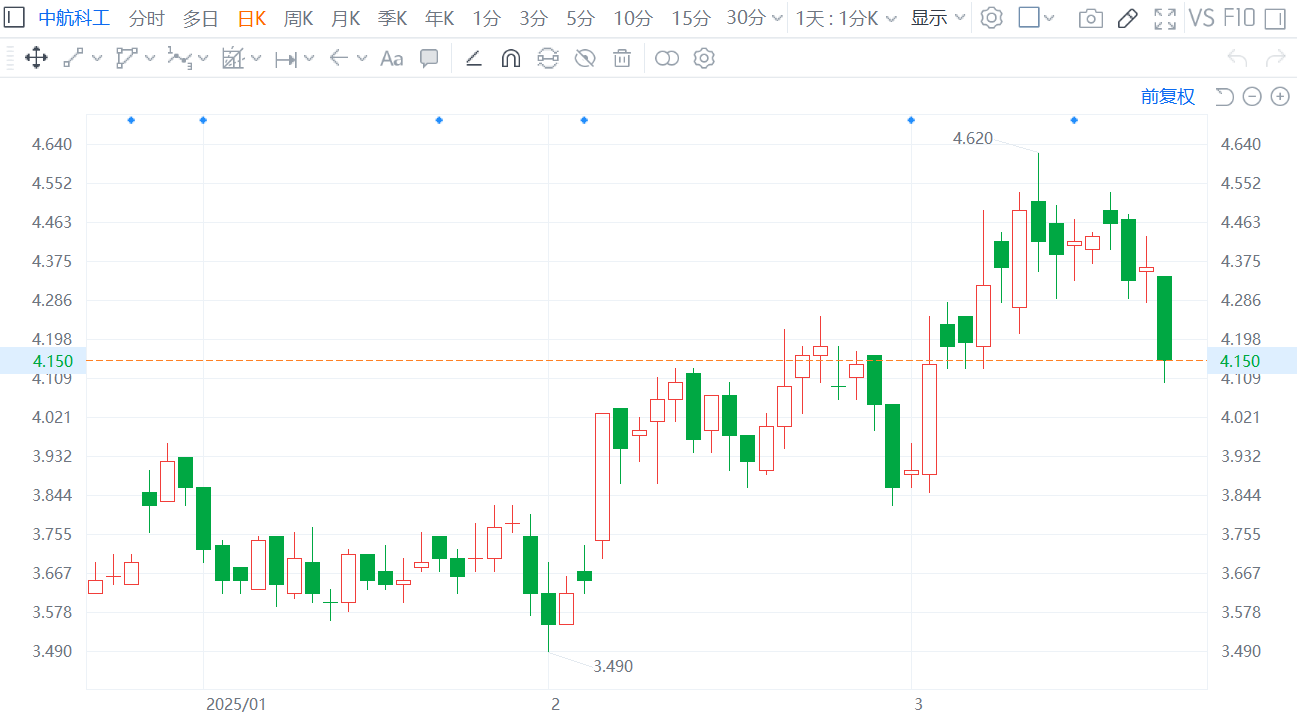Click the 前复权 adjustment link

[1168, 96]
